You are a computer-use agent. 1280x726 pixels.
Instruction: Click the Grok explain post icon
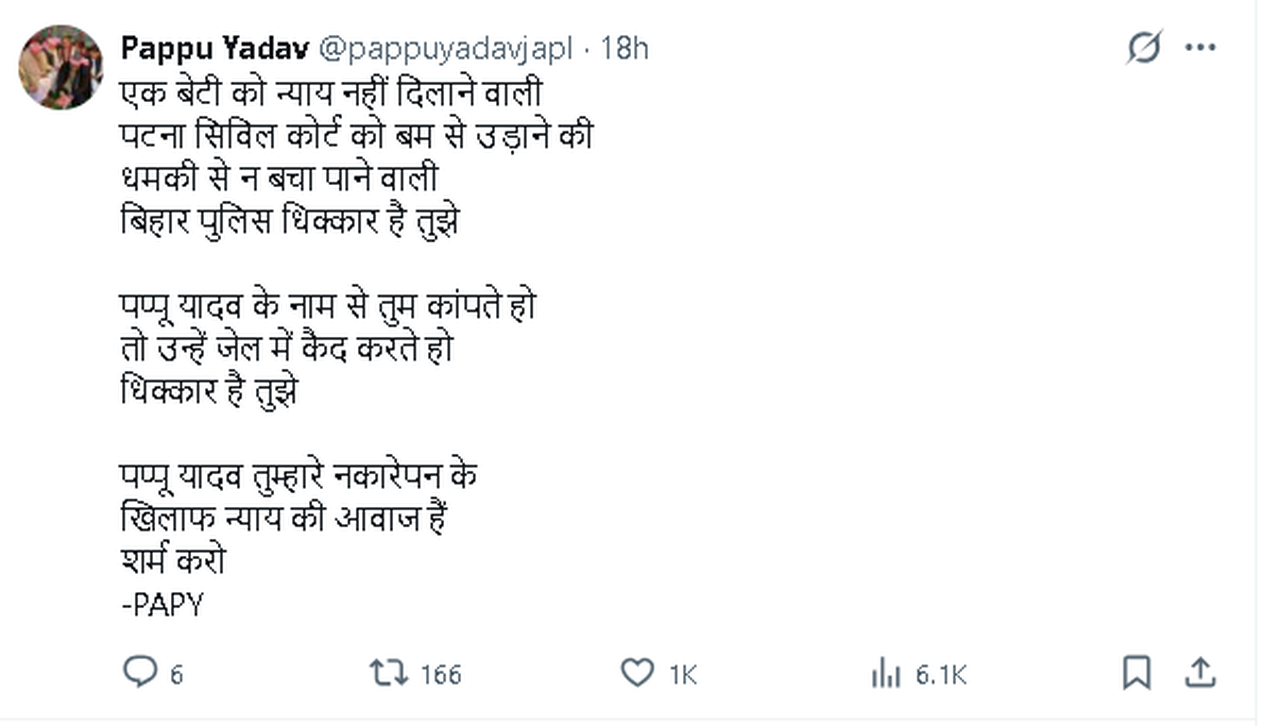coord(1143,47)
